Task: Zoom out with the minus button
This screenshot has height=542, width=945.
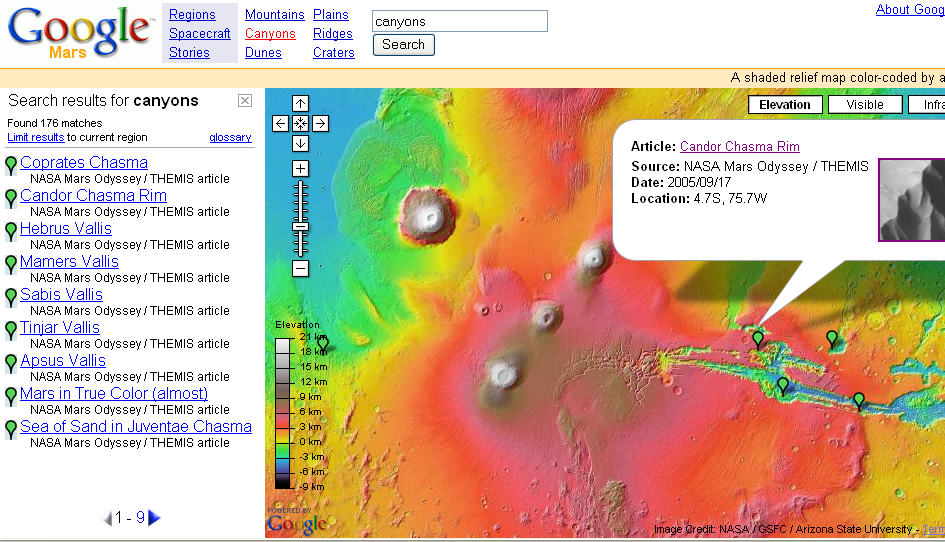Action: pos(300,268)
